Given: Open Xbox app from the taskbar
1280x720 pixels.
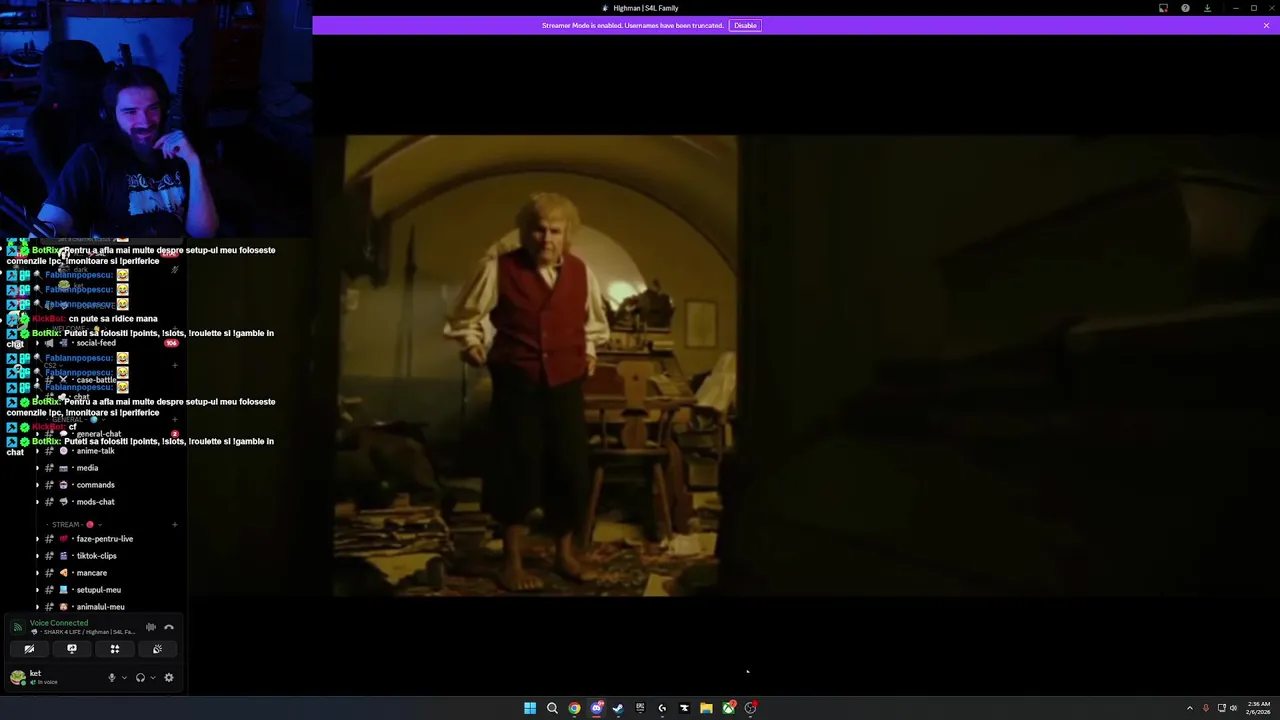Looking at the screenshot, I should [x=728, y=708].
